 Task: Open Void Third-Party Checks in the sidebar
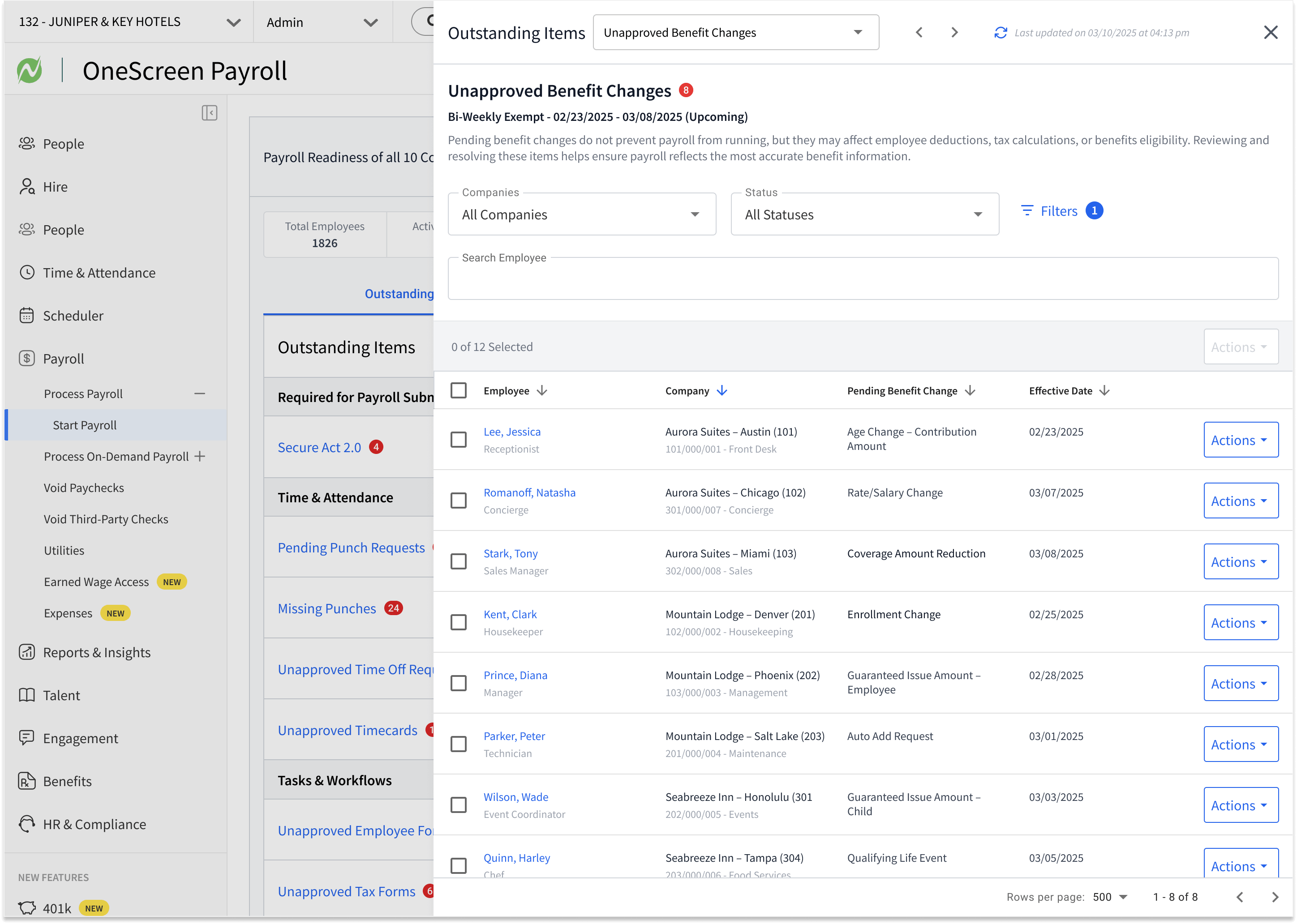(106, 519)
